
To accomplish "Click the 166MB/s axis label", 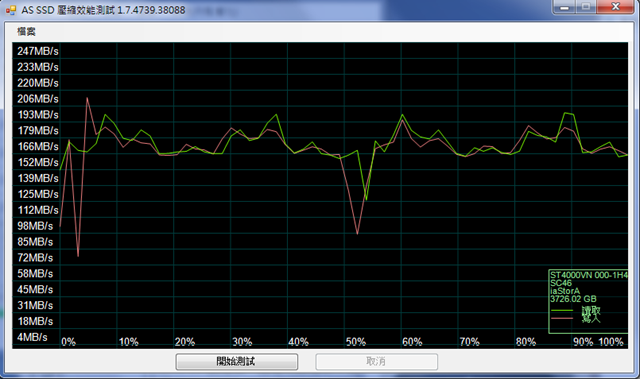I will tap(38, 146).
